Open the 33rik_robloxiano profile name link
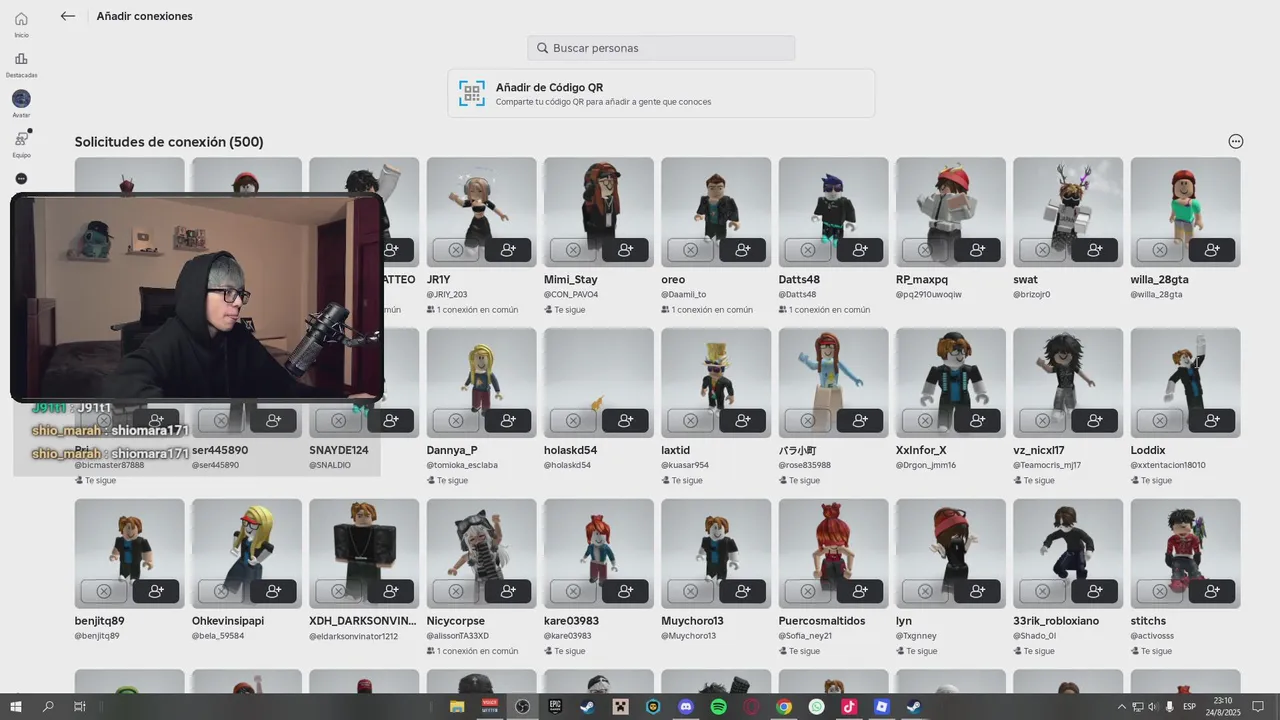Image resolution: width=1280 pixels, height=720 pixels. coord(1056,621)
